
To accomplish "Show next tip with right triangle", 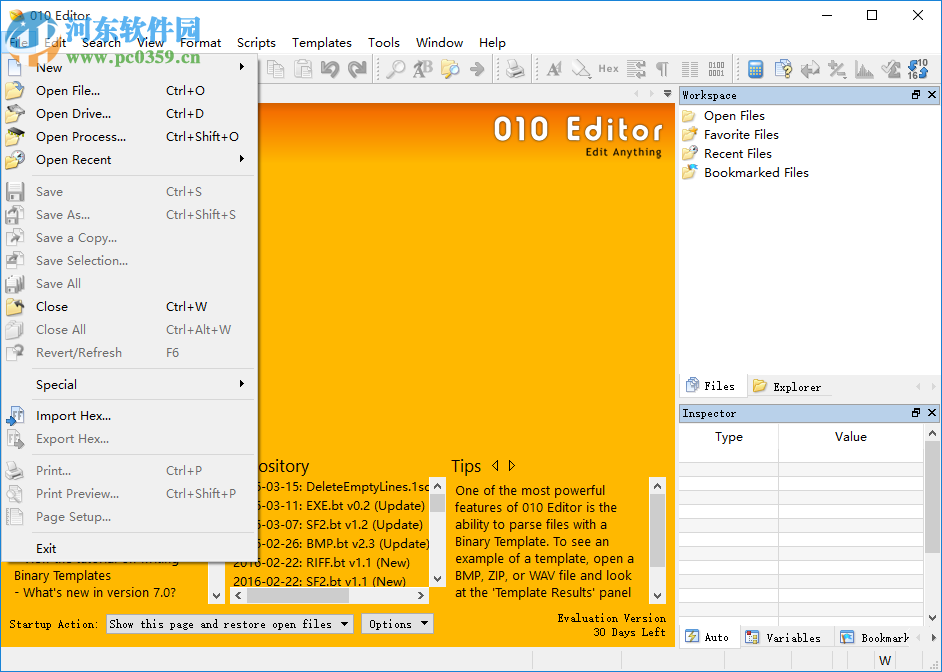I will coord(512,465).
